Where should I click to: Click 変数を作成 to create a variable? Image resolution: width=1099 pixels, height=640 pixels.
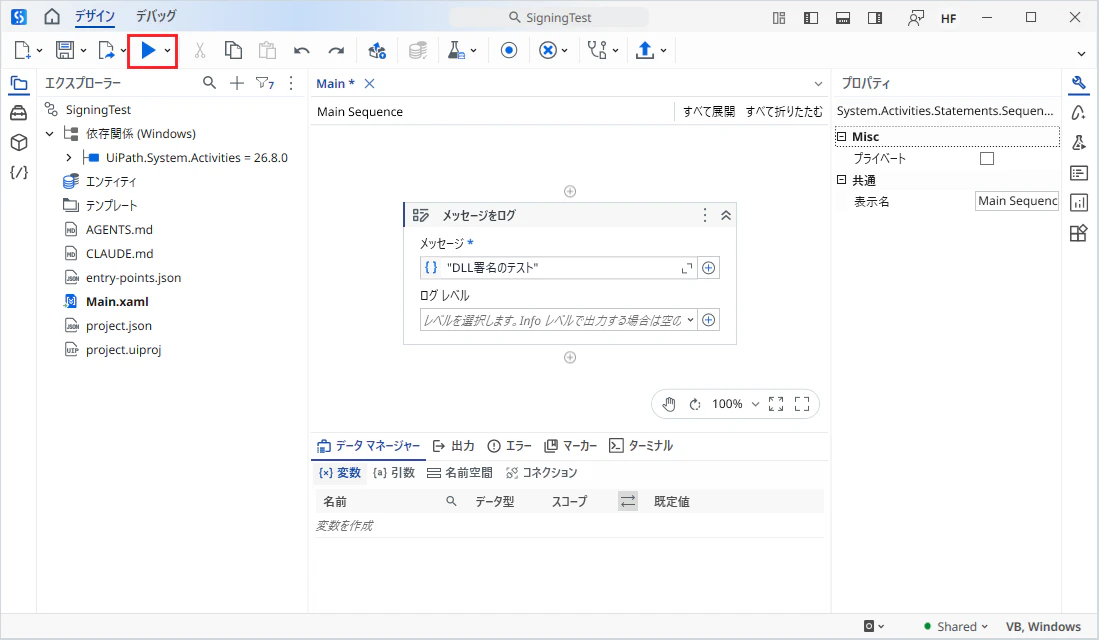pyautogui.click(x=344, y=526)
